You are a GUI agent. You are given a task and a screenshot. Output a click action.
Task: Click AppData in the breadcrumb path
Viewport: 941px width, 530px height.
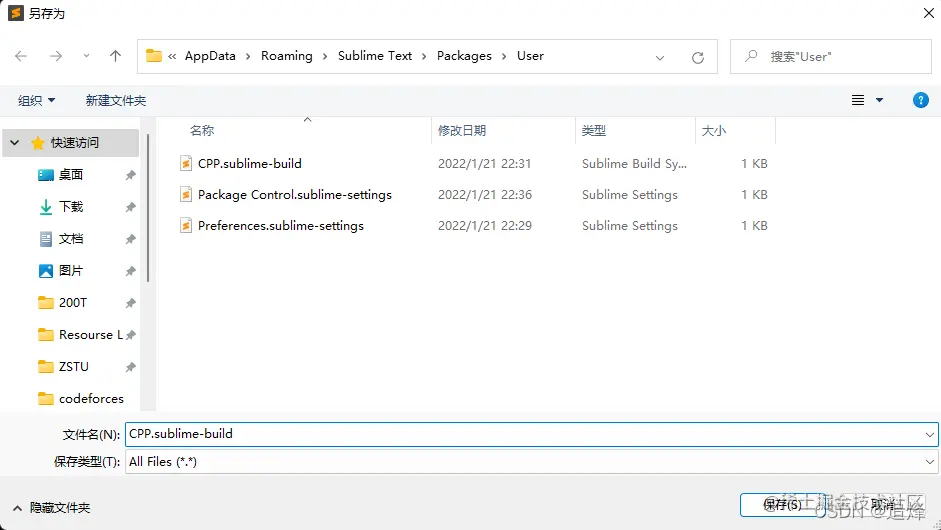210,56
